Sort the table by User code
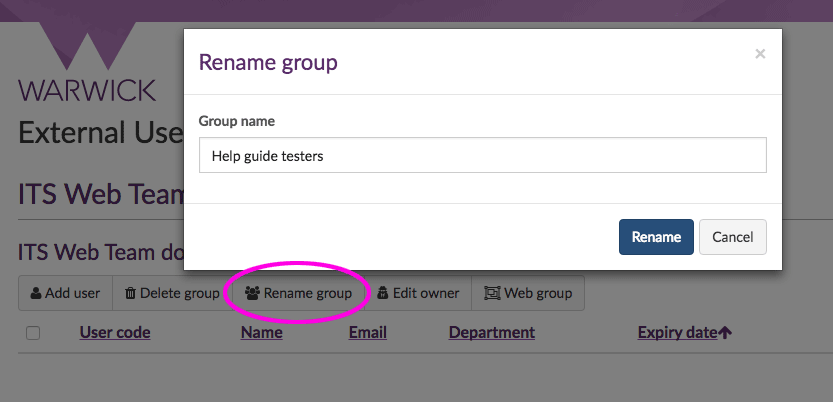 point(114,333)
